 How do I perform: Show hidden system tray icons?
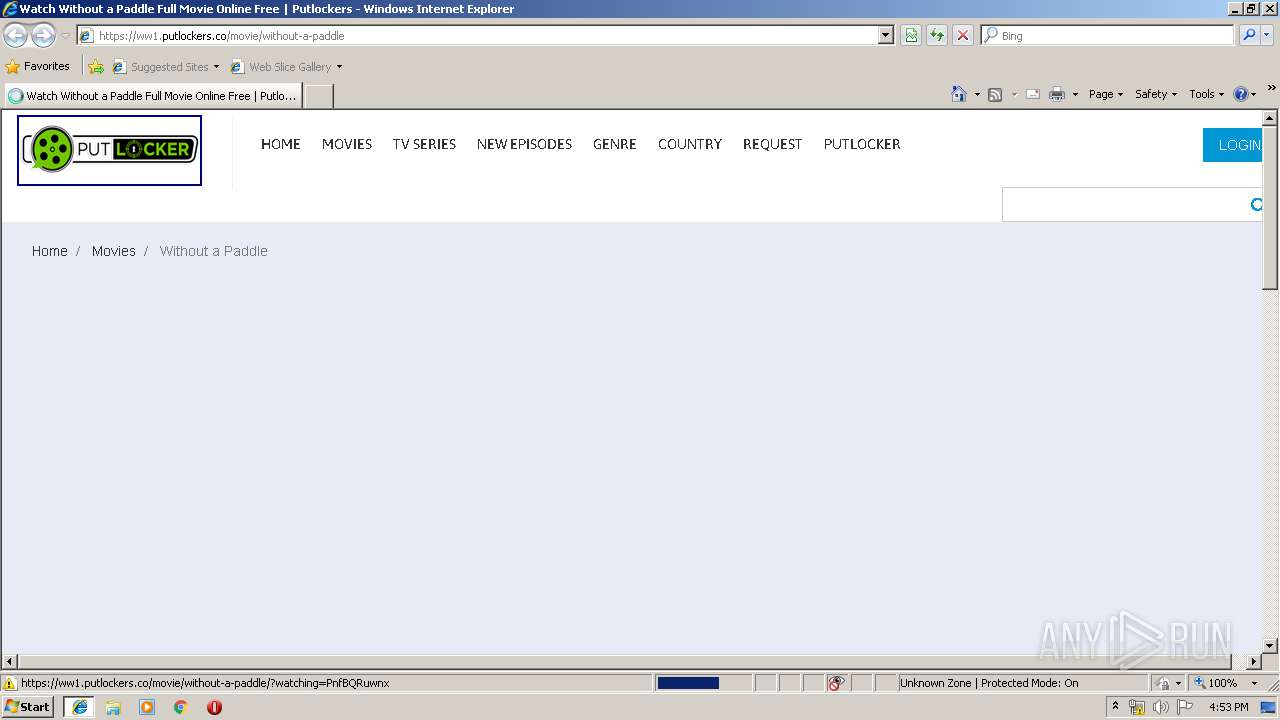coord(1115,706)
